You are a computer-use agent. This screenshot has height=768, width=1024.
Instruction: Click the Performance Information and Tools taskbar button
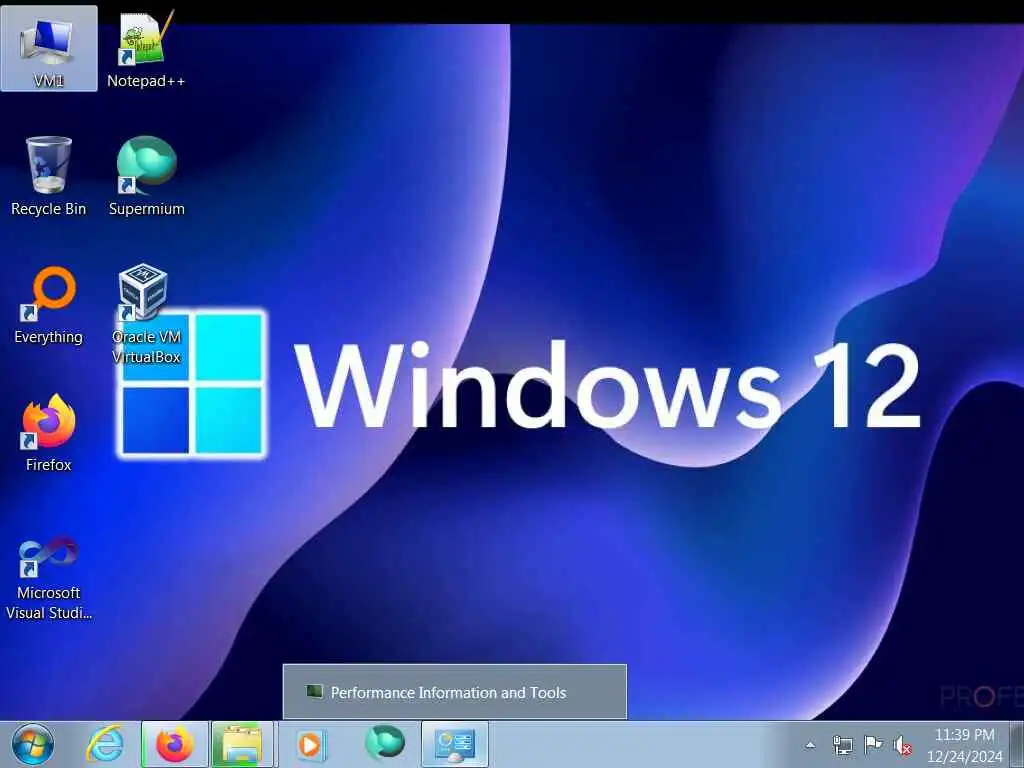[455, 744]
